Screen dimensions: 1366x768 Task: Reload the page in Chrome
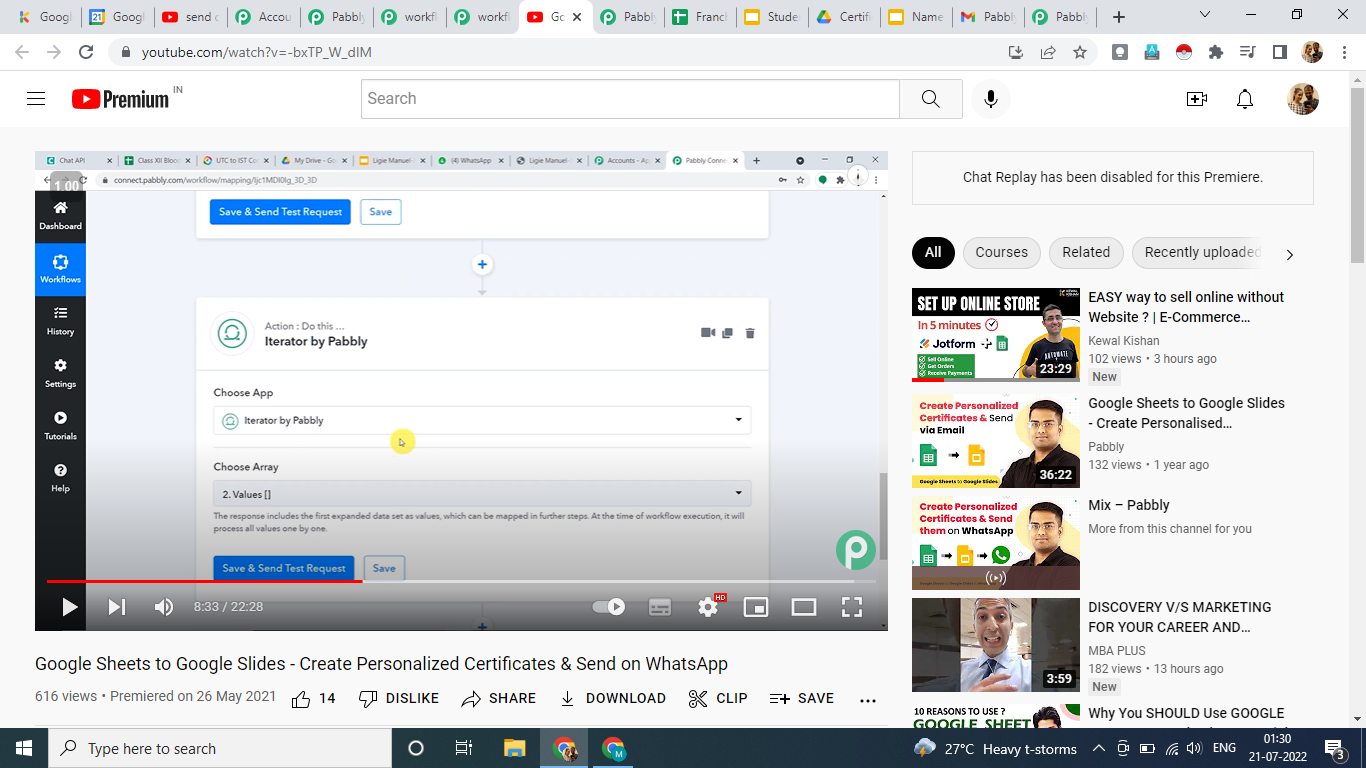tap(86, 52)
